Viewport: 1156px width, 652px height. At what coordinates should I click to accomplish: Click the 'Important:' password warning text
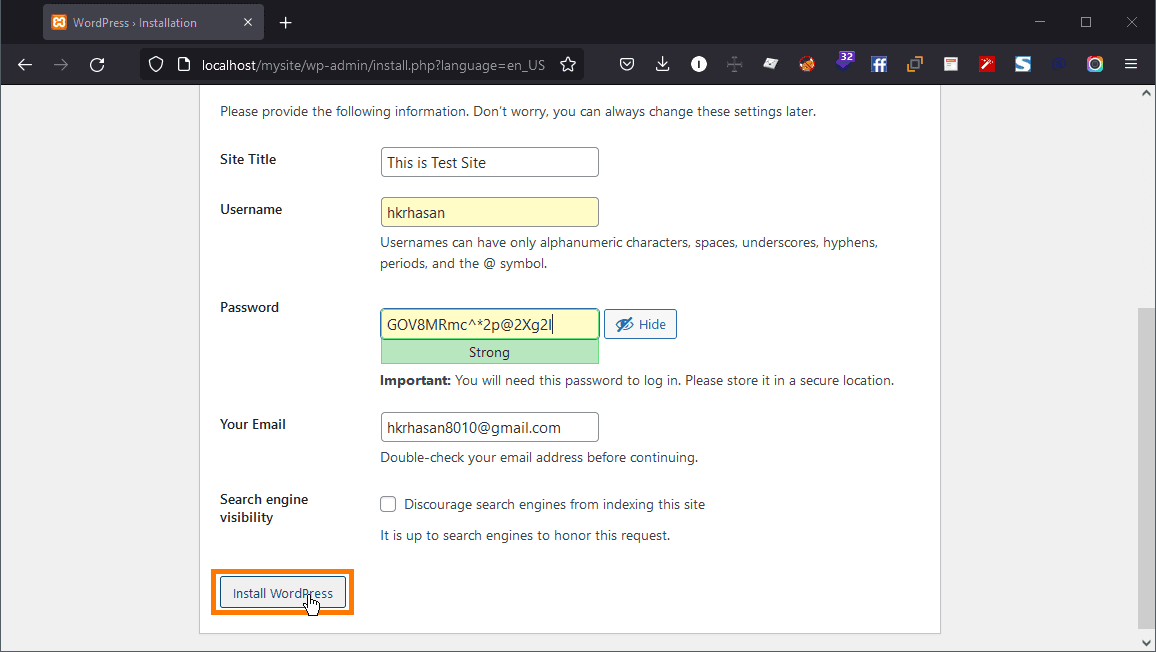[637, 381]
